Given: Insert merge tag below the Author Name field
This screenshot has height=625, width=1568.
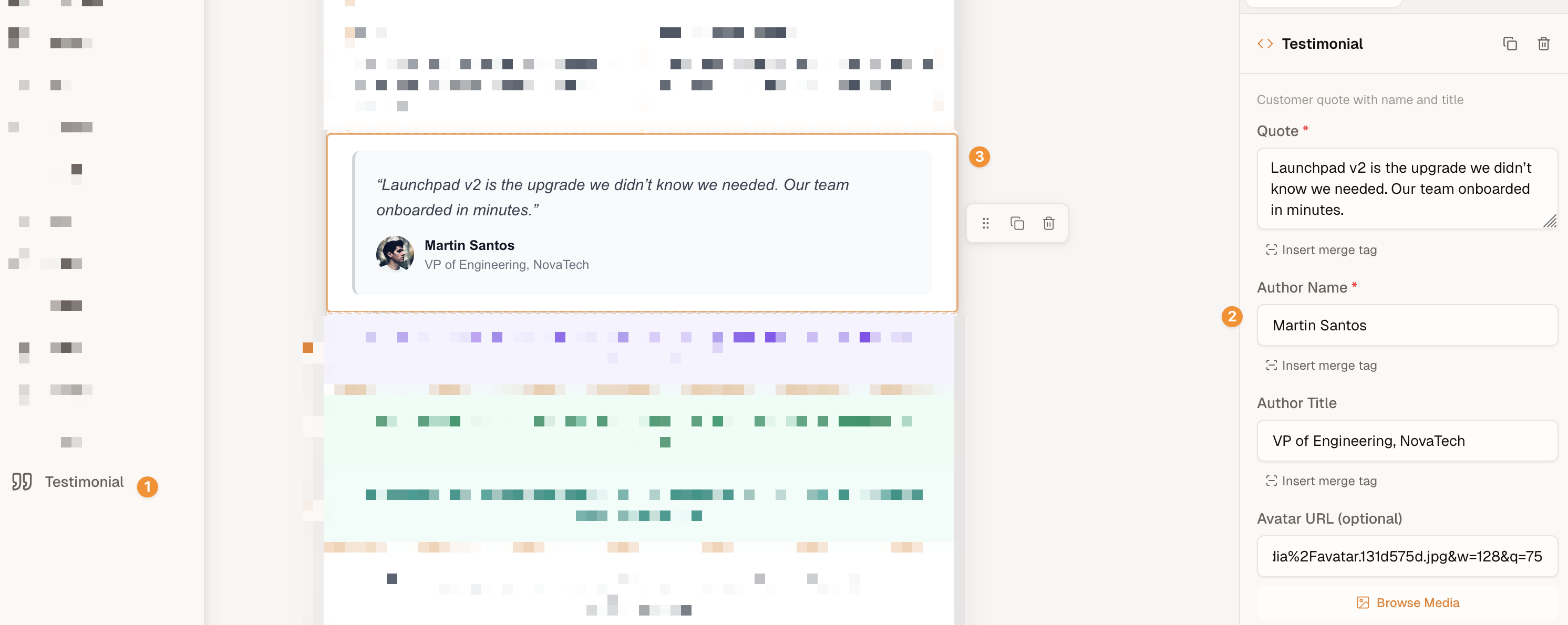Looking at the screenshot, I should coord(1322,365).
